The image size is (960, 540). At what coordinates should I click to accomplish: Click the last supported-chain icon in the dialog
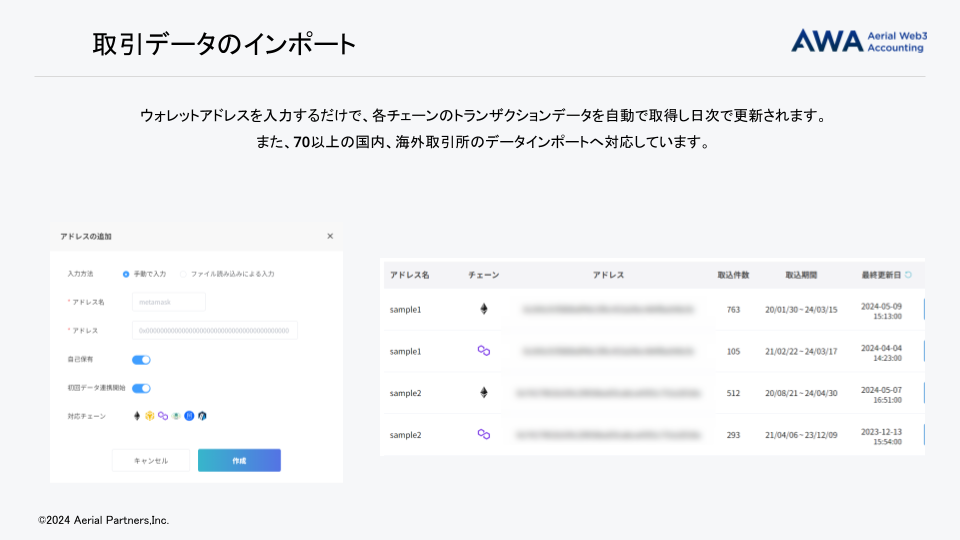pyautogui.click(x=201, y=415)
